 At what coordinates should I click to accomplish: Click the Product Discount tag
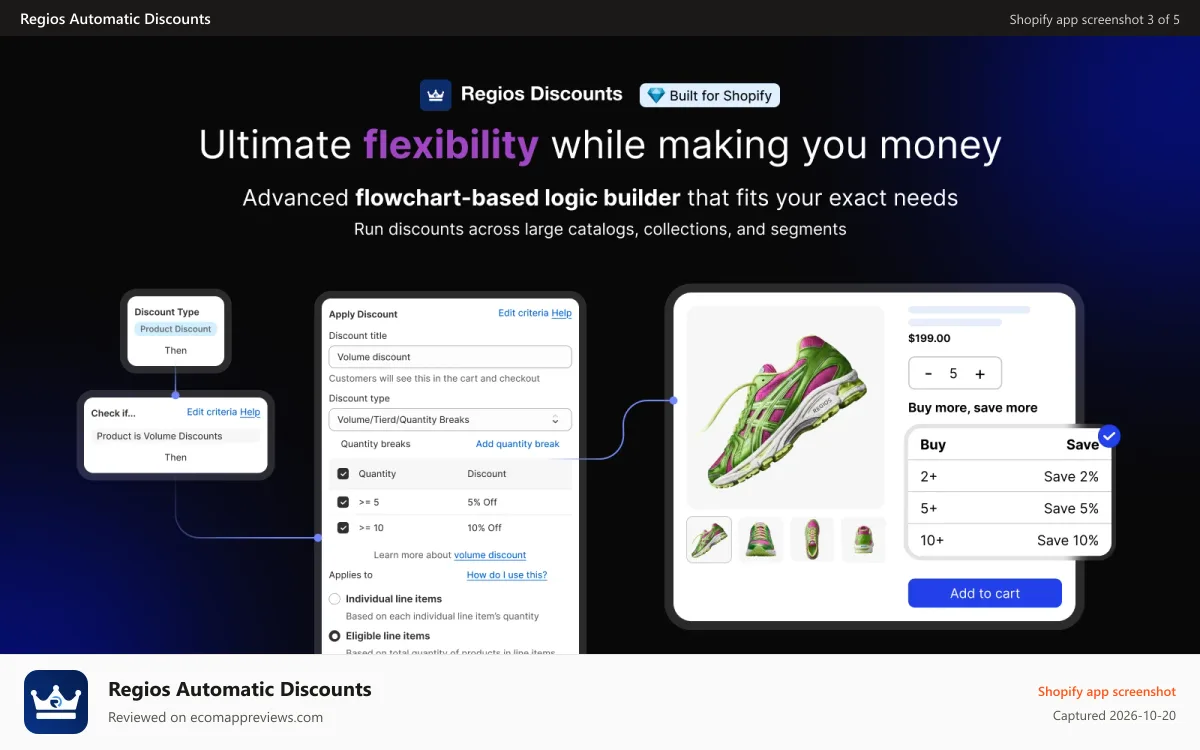coord(176,329)
